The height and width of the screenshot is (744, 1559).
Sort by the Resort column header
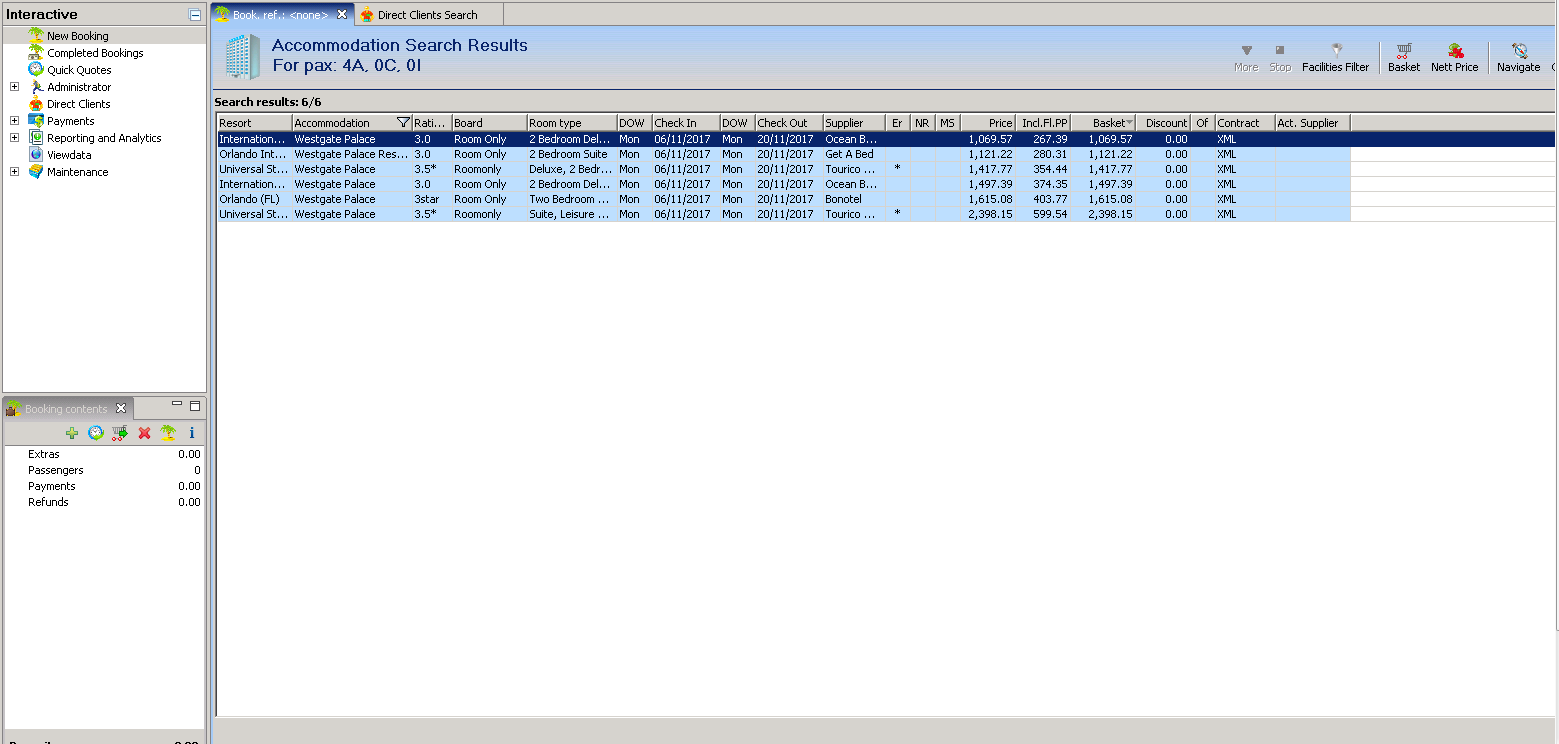255,123
